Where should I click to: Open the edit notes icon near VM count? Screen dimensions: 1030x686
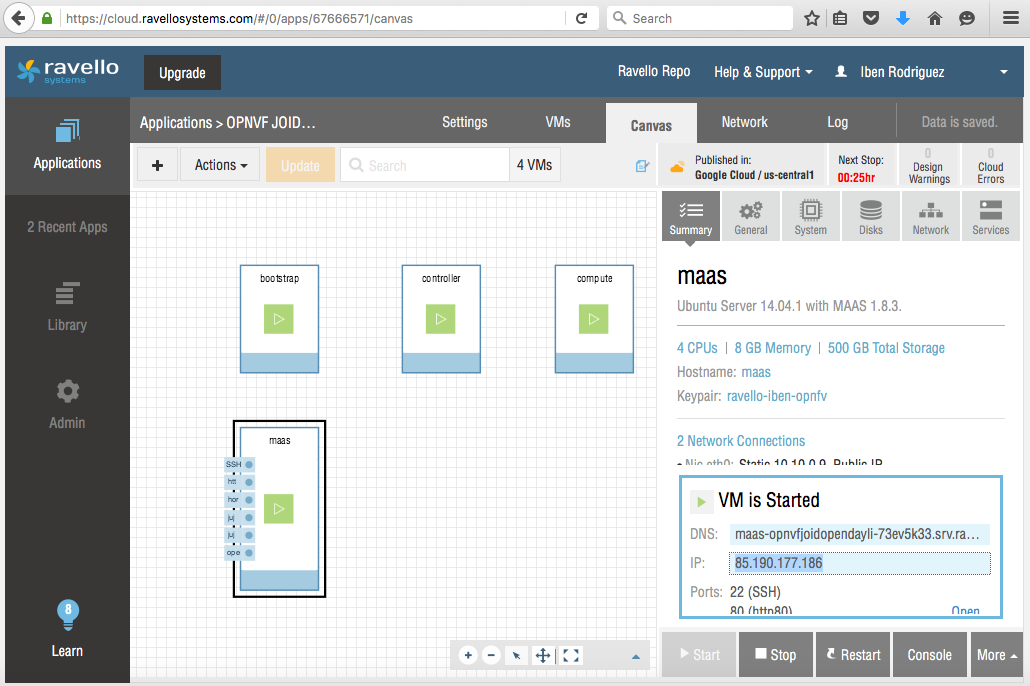642,166
